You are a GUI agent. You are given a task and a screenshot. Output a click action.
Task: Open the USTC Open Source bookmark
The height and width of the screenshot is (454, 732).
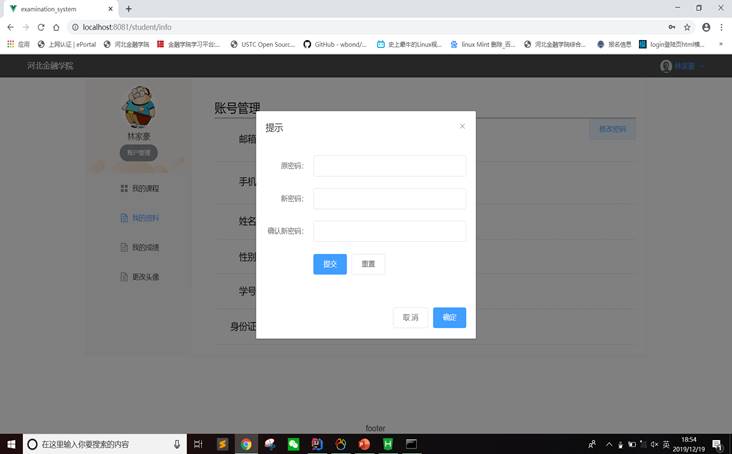(263, 44)
